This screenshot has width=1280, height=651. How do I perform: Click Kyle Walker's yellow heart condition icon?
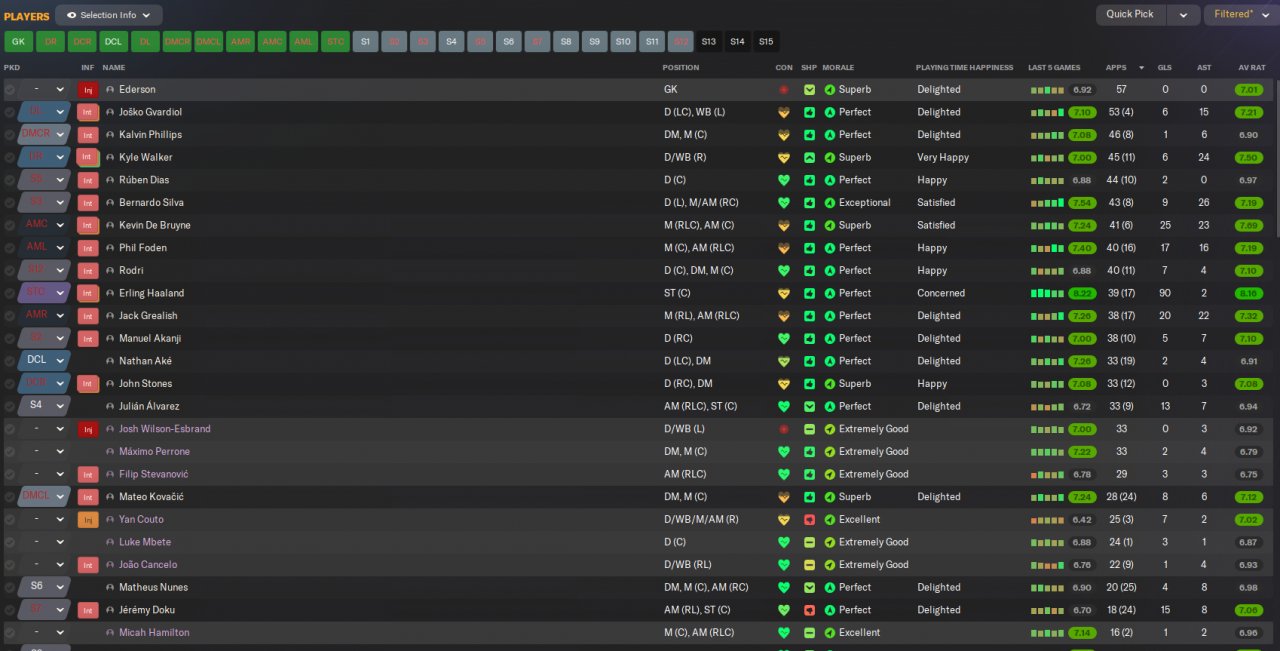[783, 158]
